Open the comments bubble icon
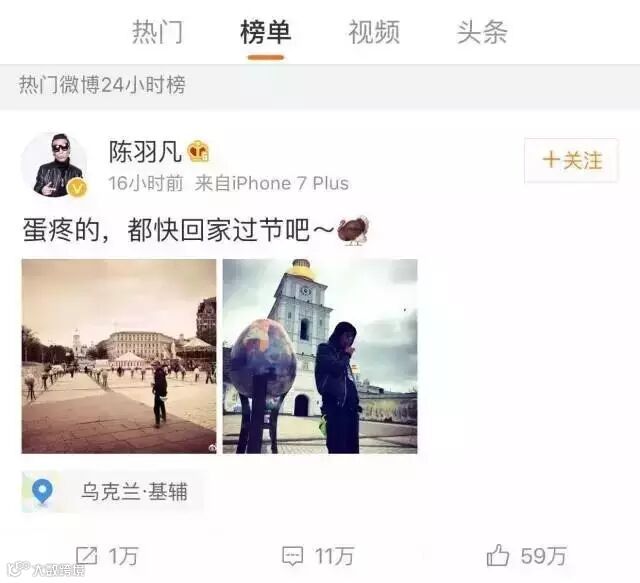The width and height of the screenshot is (640, 583). pos(292,556)
